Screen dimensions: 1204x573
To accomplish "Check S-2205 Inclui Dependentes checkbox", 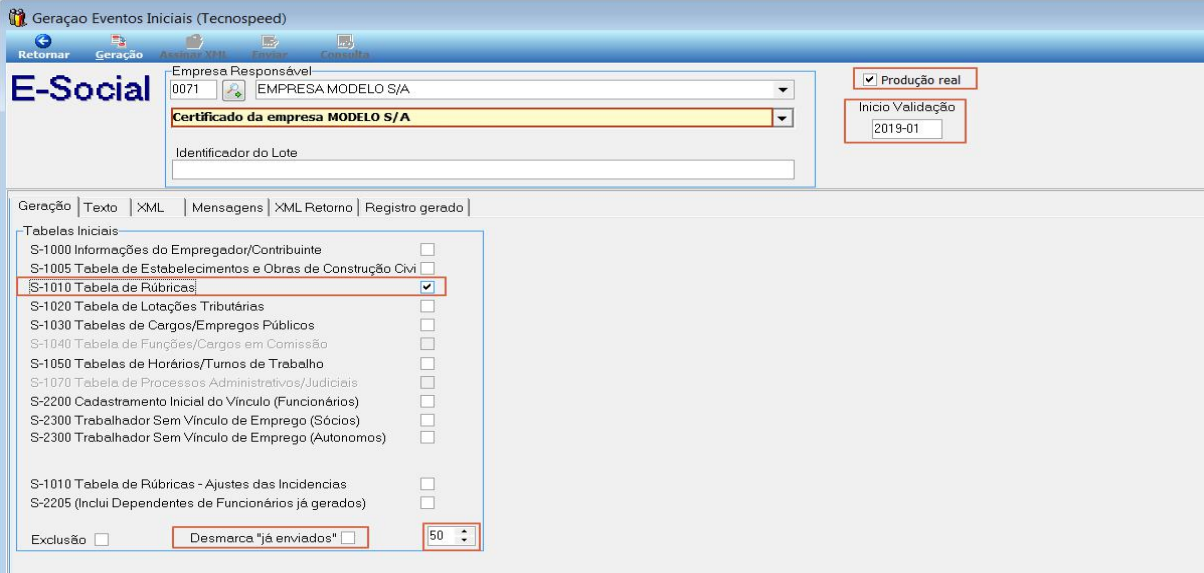I will pyautogui.click(x=427, y=502).
